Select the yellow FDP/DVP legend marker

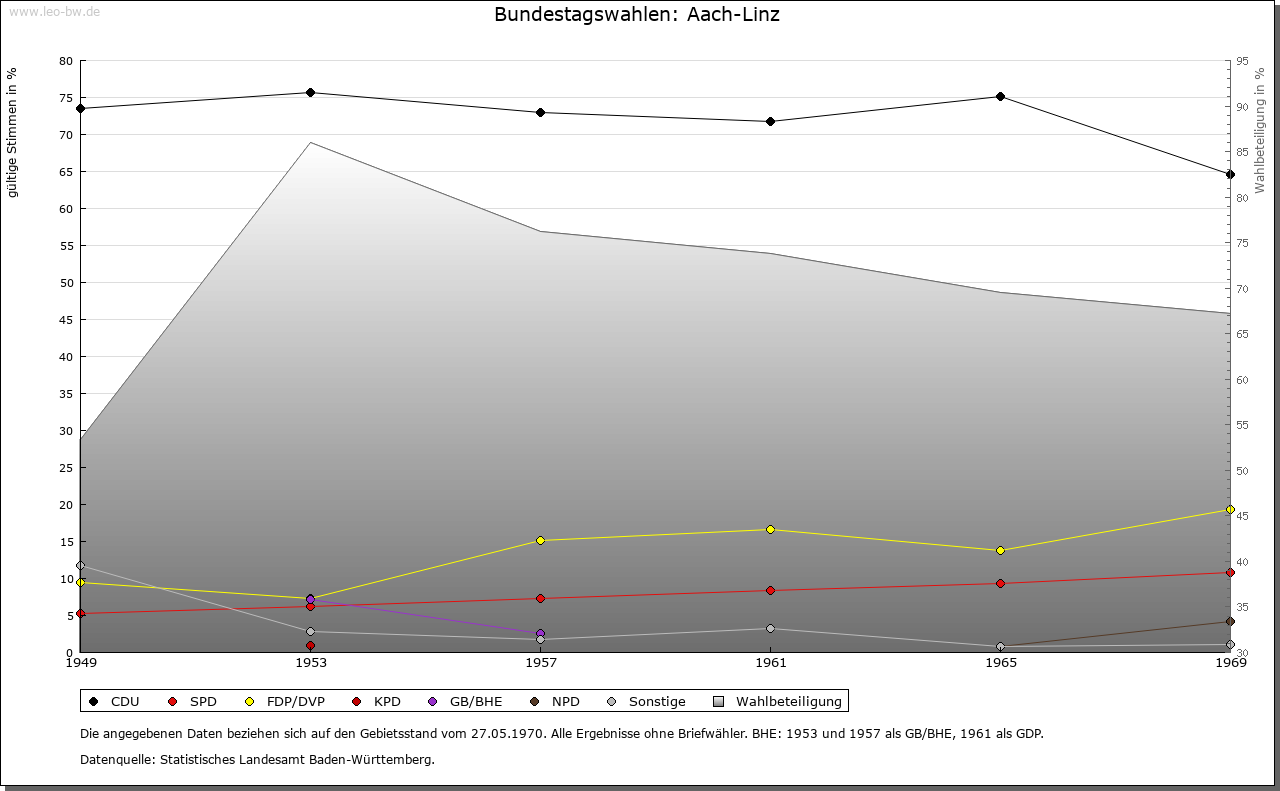[x=250, y=702]
